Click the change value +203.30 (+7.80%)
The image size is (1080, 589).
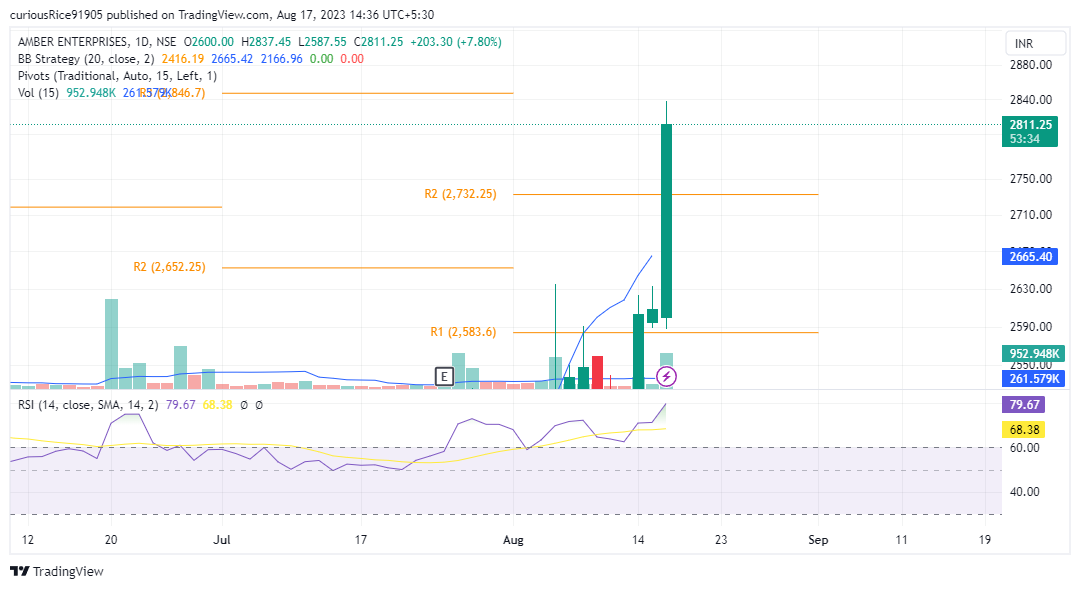pyautogui.click(x=456, y=42)
